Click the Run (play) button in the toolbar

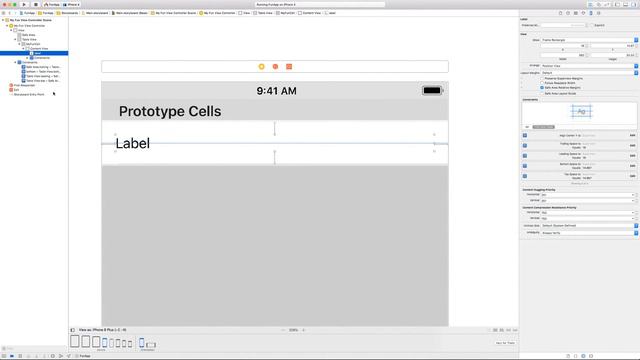24,4
